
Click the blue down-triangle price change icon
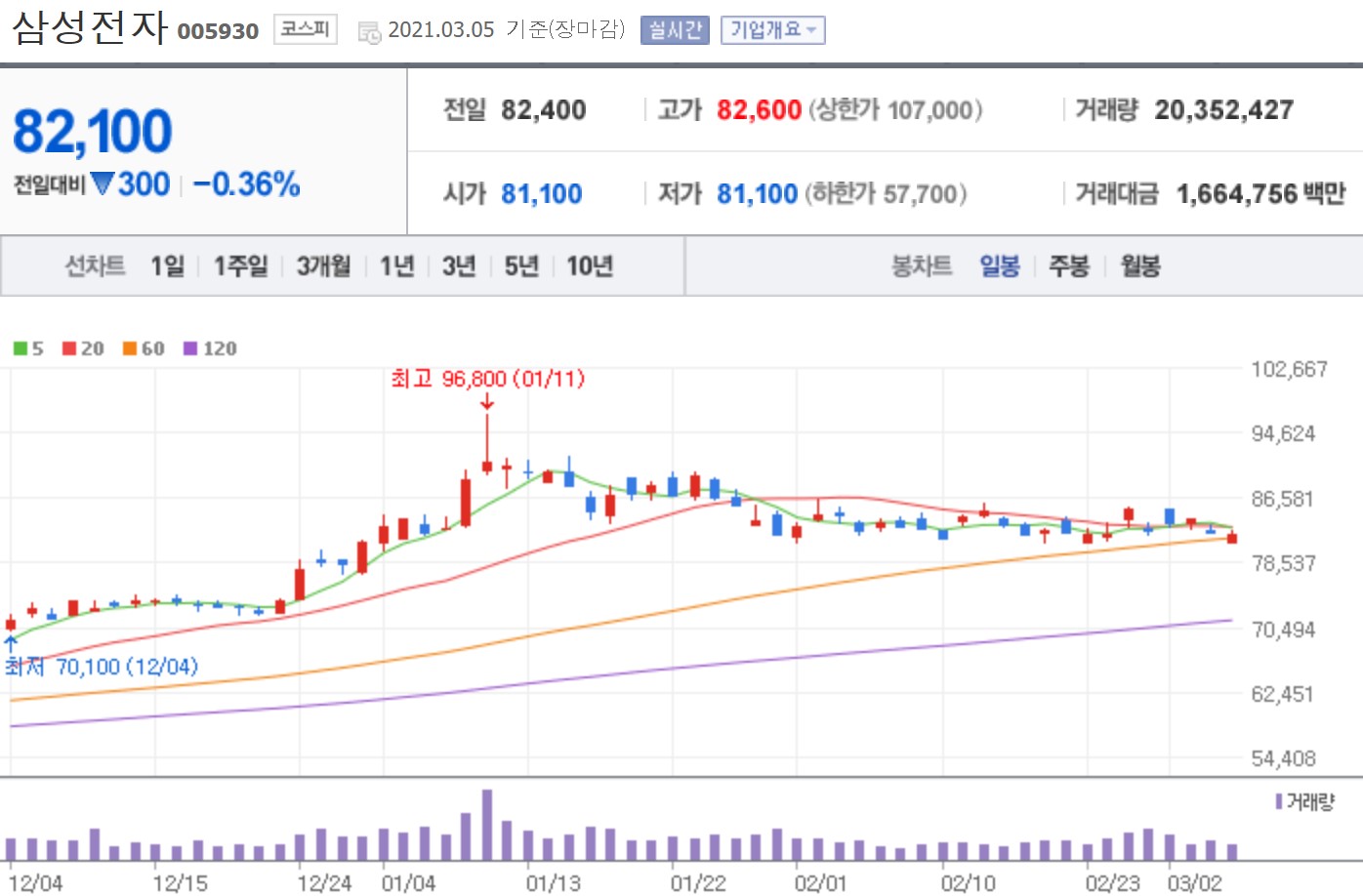(102, 183)
